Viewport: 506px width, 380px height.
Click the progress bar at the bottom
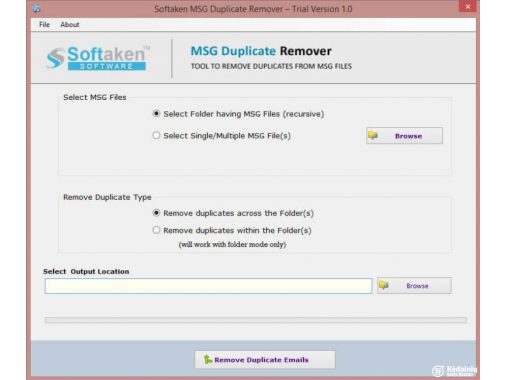click(x=256, y=320)
